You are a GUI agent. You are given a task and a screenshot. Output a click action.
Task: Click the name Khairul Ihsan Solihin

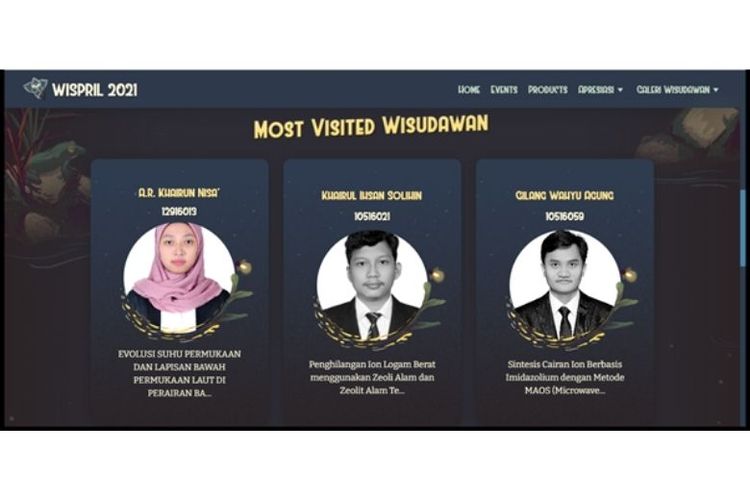(x=372, y=195)
